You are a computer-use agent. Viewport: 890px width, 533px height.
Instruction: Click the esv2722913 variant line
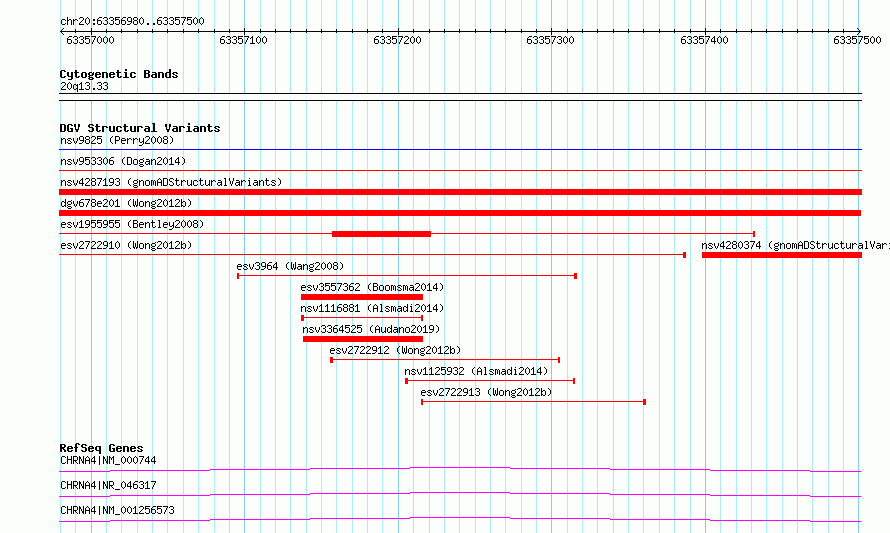[534, 402]
